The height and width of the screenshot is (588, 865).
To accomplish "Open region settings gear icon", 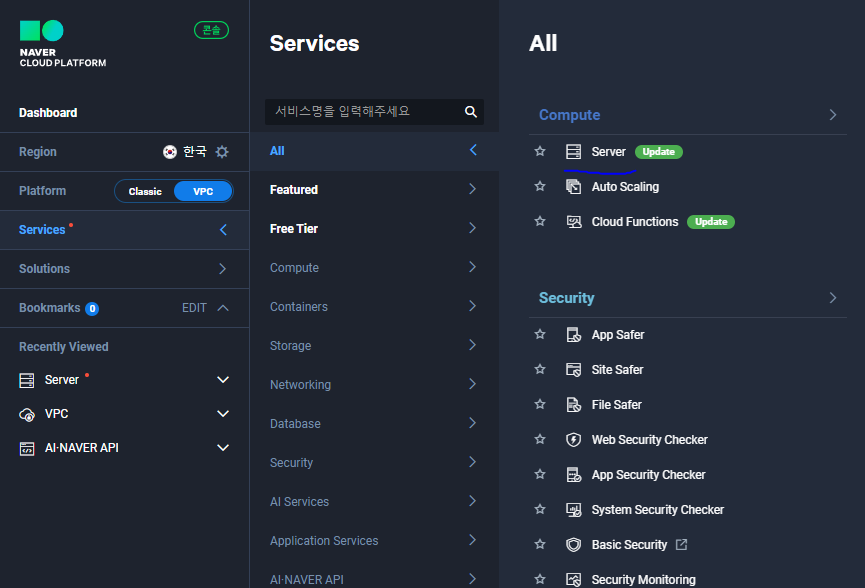I will pos(222,152).
